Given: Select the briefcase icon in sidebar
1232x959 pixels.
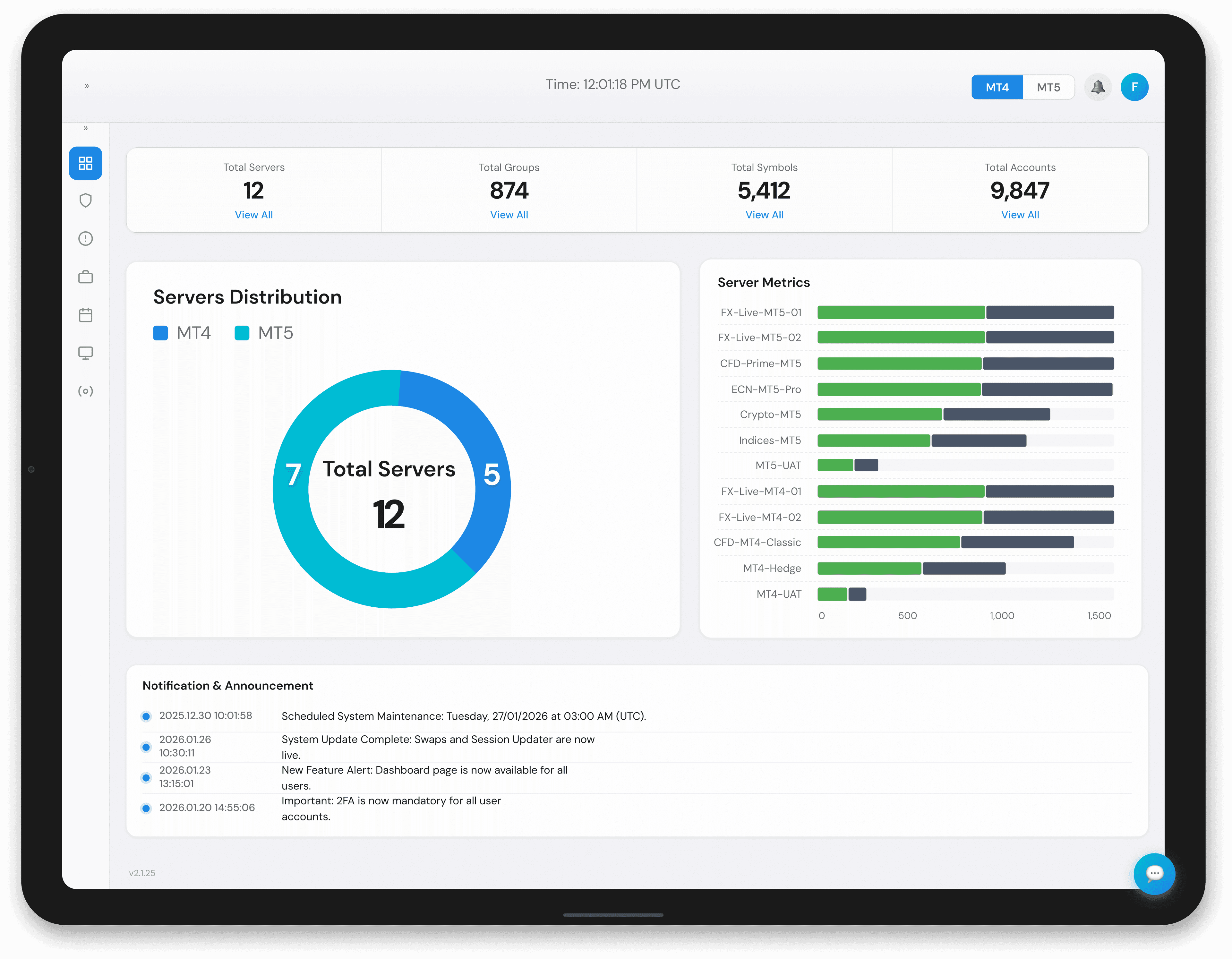Looking at the screenshot, I should tap(85, 277).
